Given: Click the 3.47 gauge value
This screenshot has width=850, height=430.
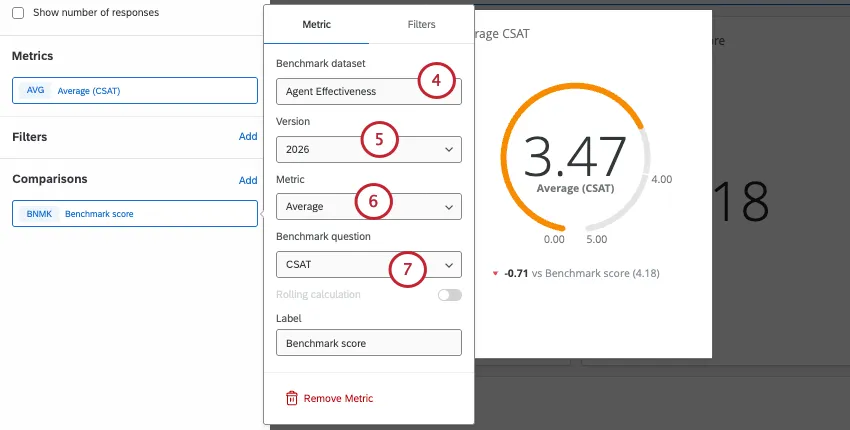Looking at the screenshot, I should (575, 156).
